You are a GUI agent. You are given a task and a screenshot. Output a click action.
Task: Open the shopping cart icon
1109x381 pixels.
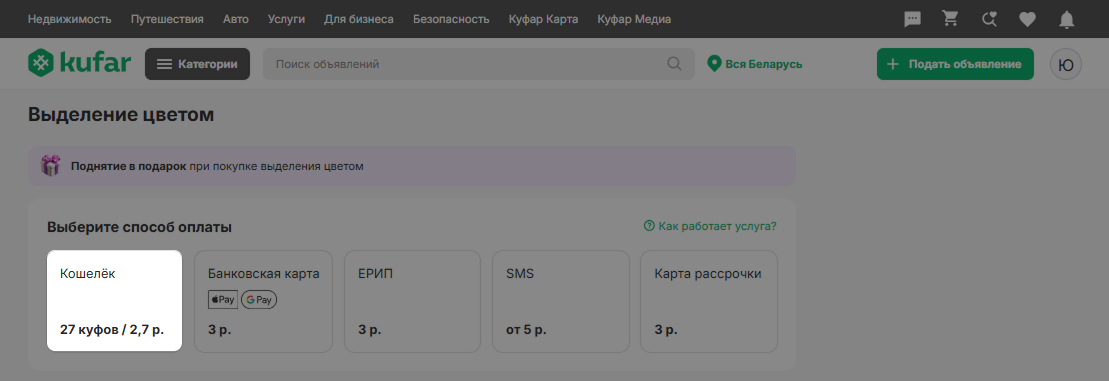(951, 19)
